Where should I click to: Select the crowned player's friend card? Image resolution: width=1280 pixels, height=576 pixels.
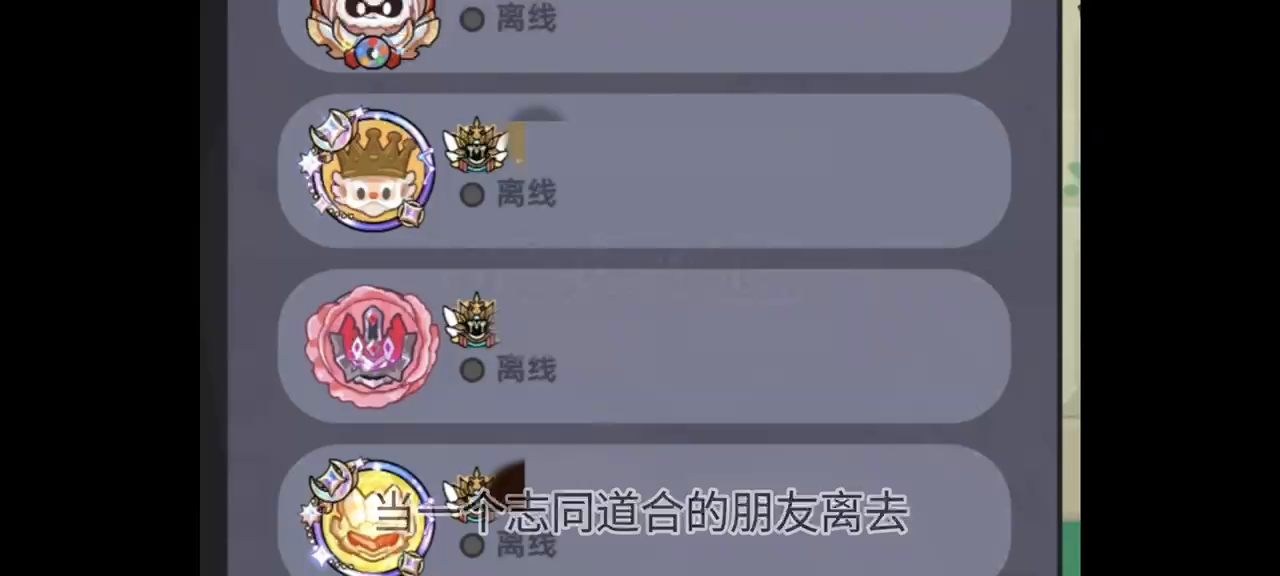pyautogui.click(x=644, y=171)
